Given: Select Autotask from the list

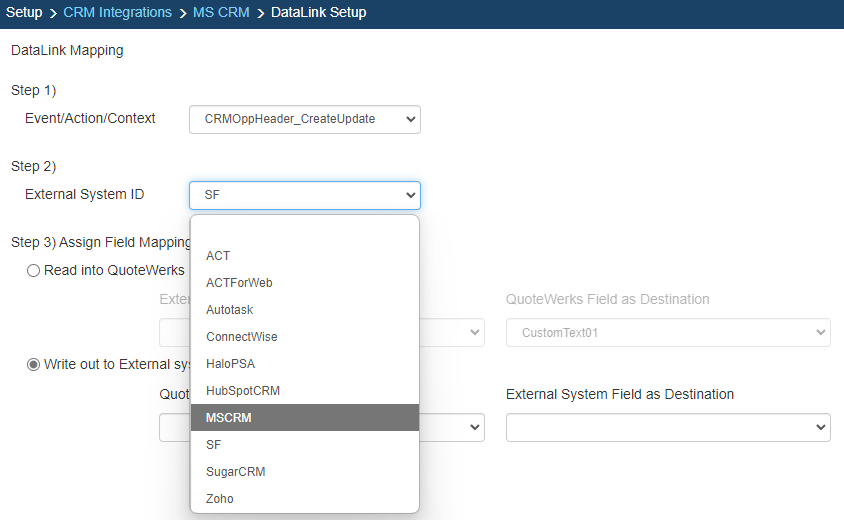Looking at the screenshot, I should click(x=304, y=310).
